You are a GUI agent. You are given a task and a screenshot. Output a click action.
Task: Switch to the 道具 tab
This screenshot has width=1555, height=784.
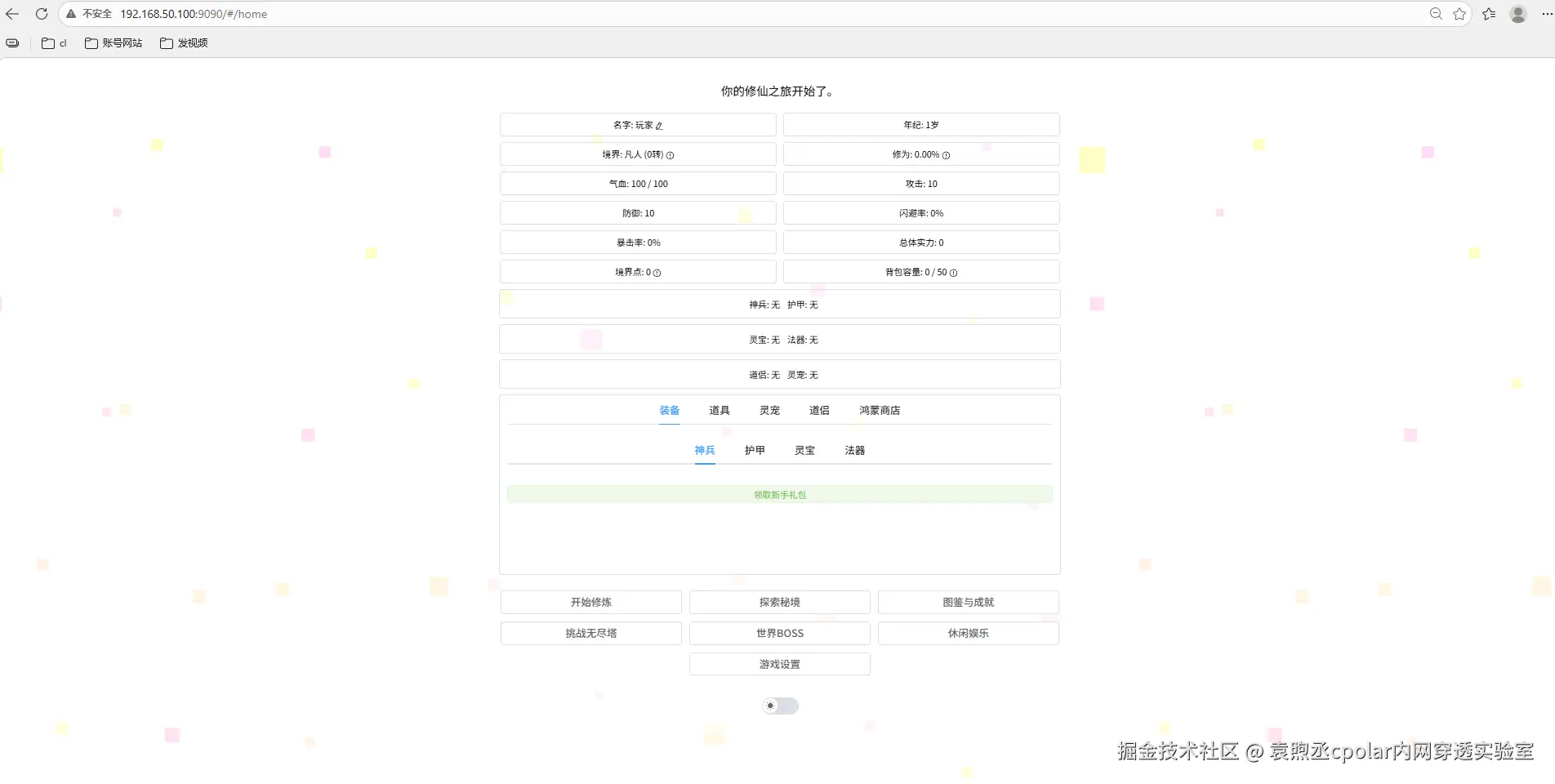pyautogui.click(x=719, y=410)
